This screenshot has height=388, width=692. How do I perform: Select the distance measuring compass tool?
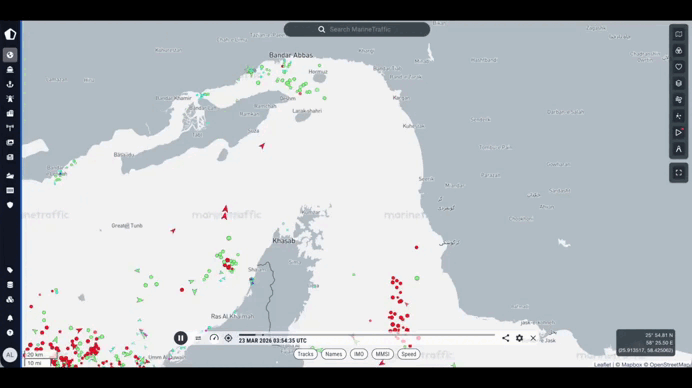[x=679, y=149]
